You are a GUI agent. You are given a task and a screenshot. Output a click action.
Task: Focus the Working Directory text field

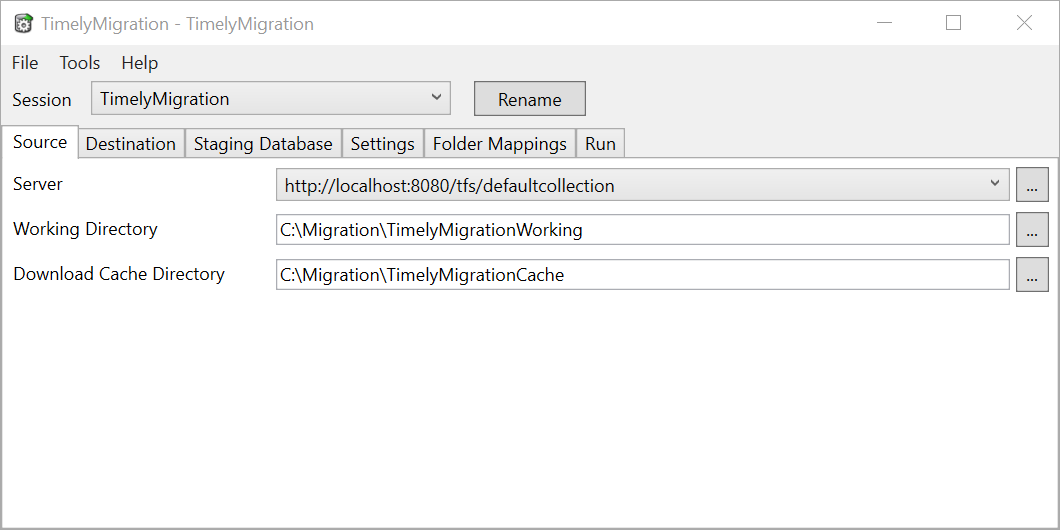[642, 230]
